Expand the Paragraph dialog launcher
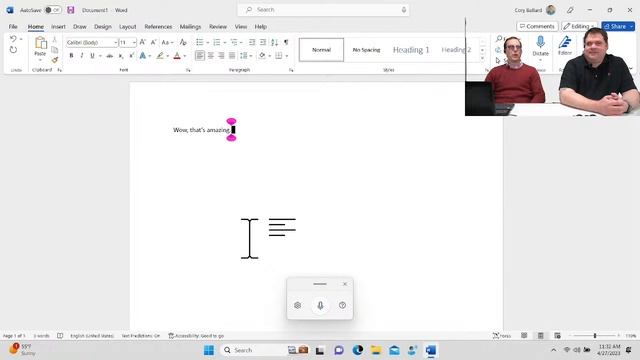The height and width of the screenshot is (360, 640). click(291, 70)
